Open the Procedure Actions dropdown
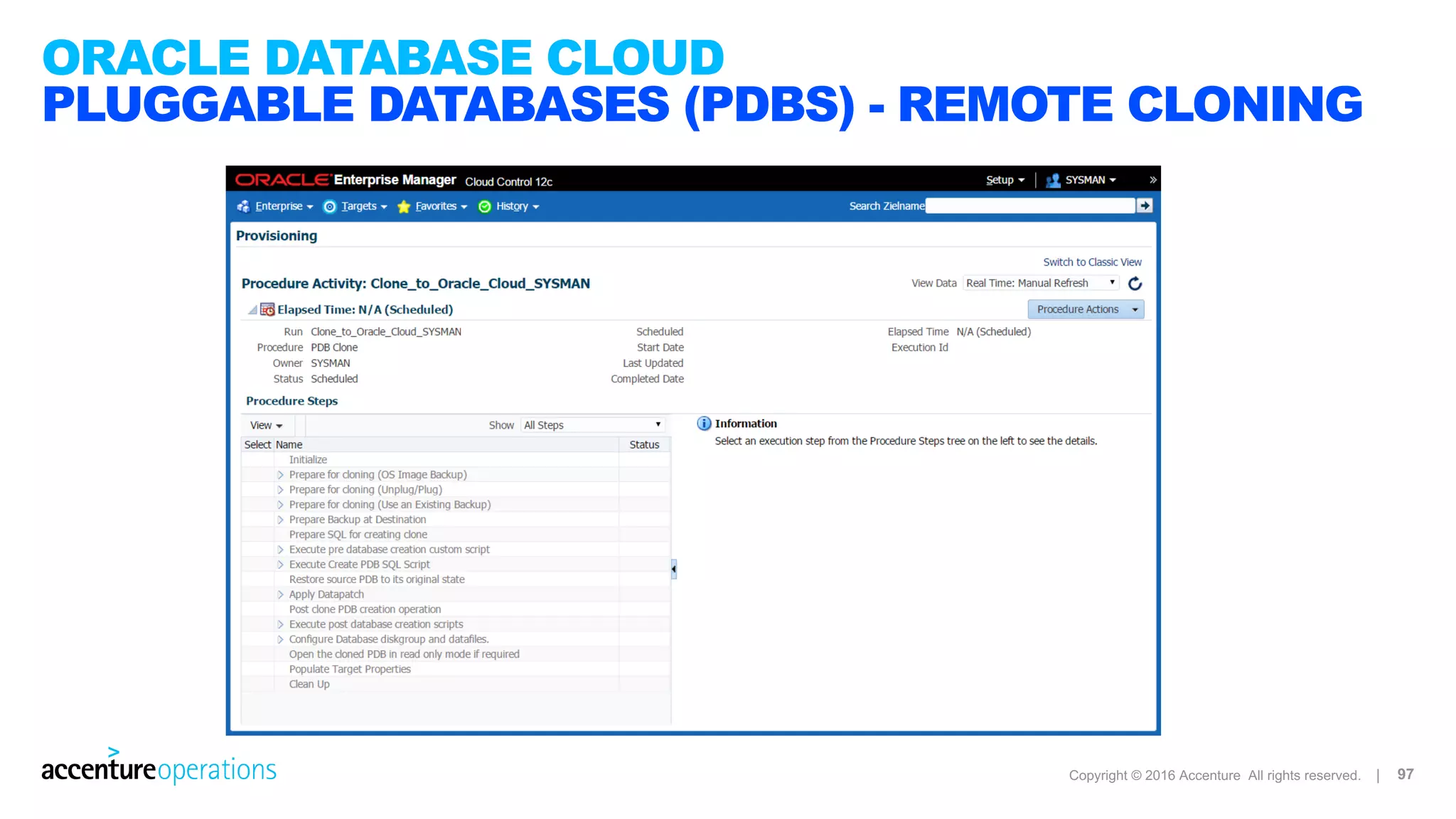 (1086, 309)
